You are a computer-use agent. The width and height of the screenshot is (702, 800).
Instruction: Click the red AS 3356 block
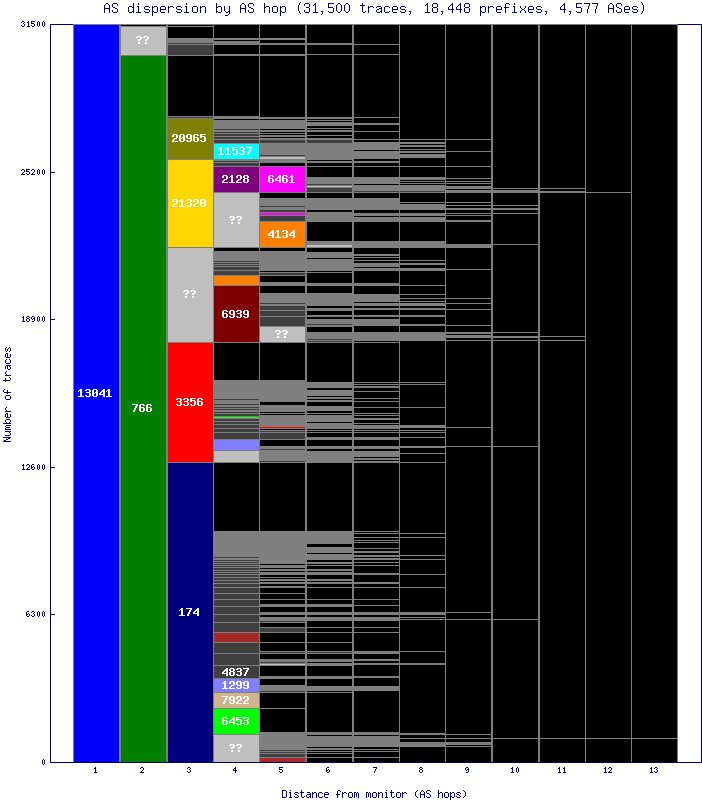click(x=189, y=402)
